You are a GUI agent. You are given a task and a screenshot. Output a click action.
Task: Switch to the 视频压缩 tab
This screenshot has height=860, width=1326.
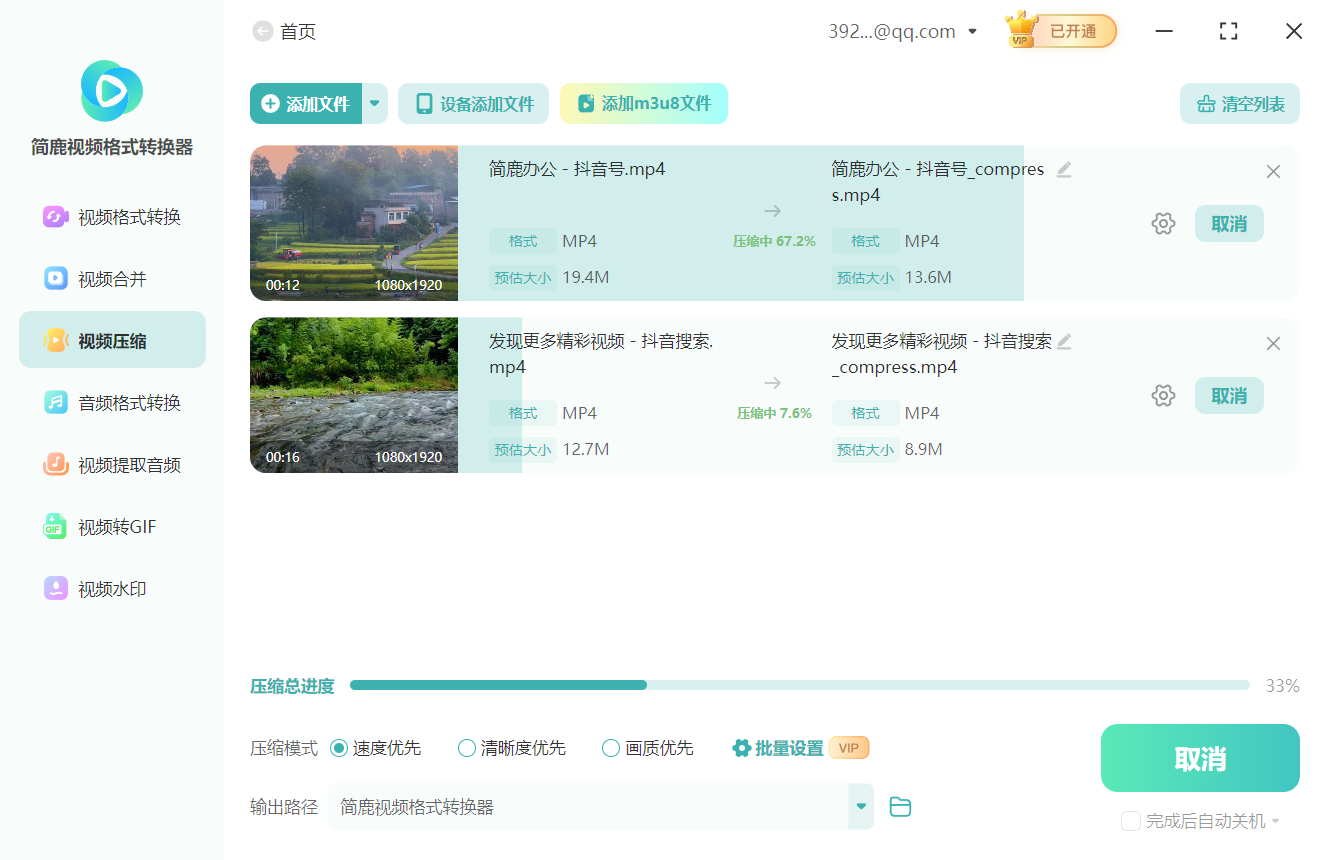click(112, 339)
